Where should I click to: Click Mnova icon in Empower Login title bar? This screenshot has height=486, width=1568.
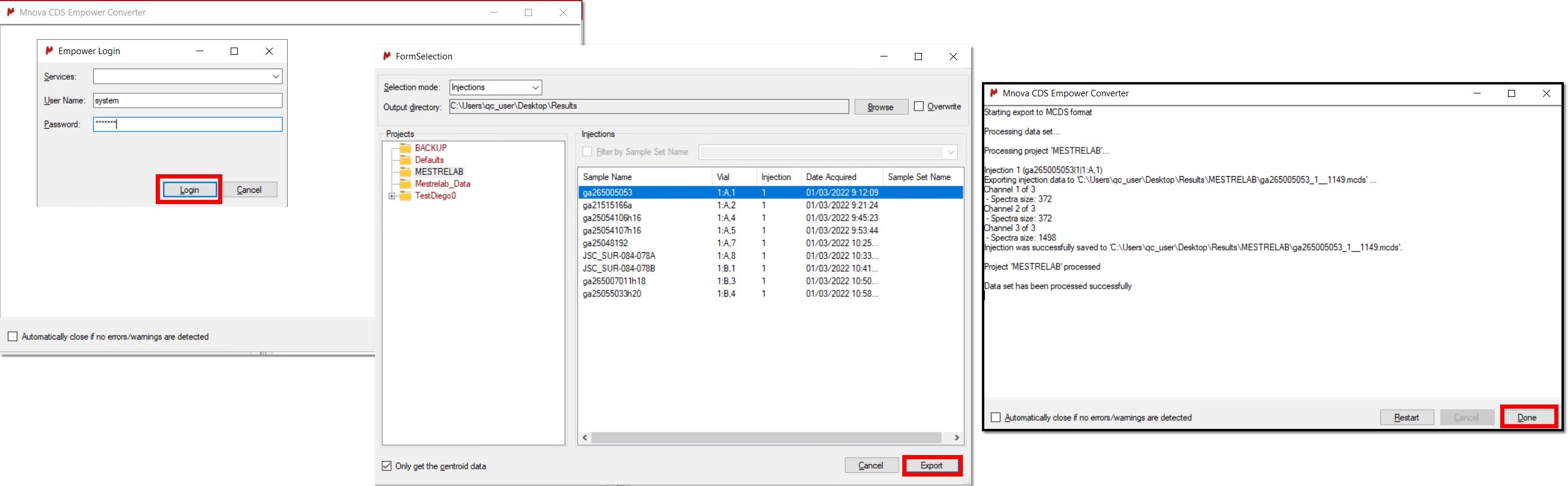click(x=49, y=51)
